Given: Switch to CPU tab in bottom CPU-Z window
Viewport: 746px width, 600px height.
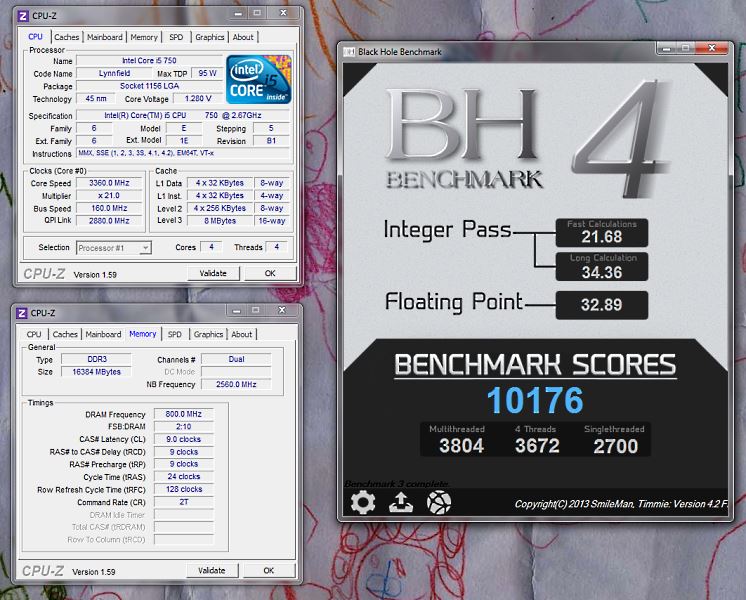Looking at the screenshot, I should tap(34, 334).
